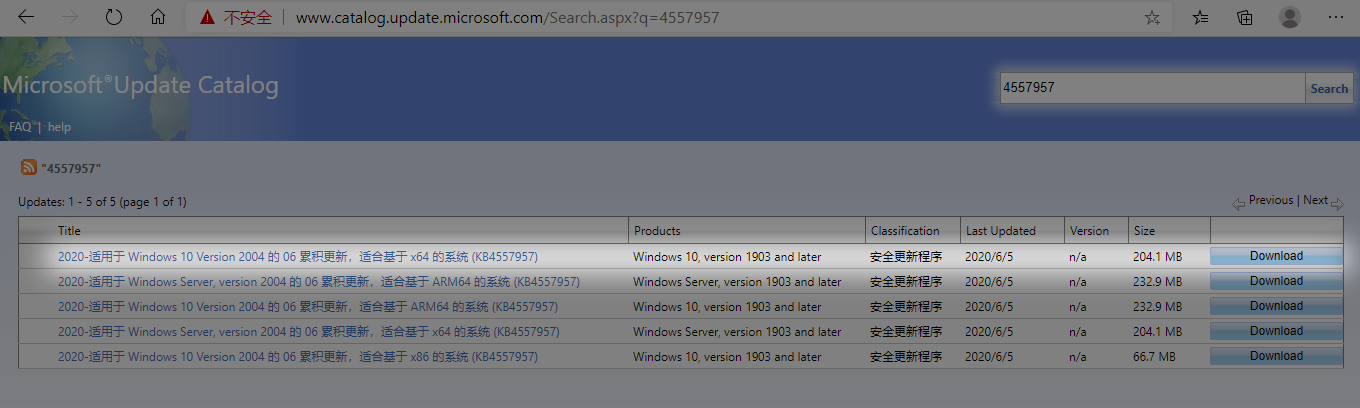Viewport: 1360px width, 408px height.
Task: Click the catalog search input box
Action: tap(1153, 88)
